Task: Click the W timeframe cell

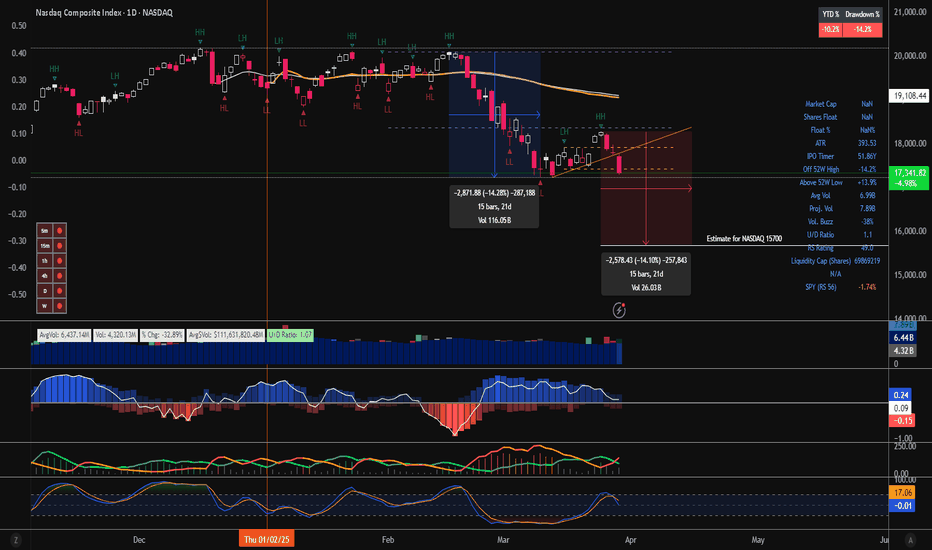Action: [x=45, y=306]
